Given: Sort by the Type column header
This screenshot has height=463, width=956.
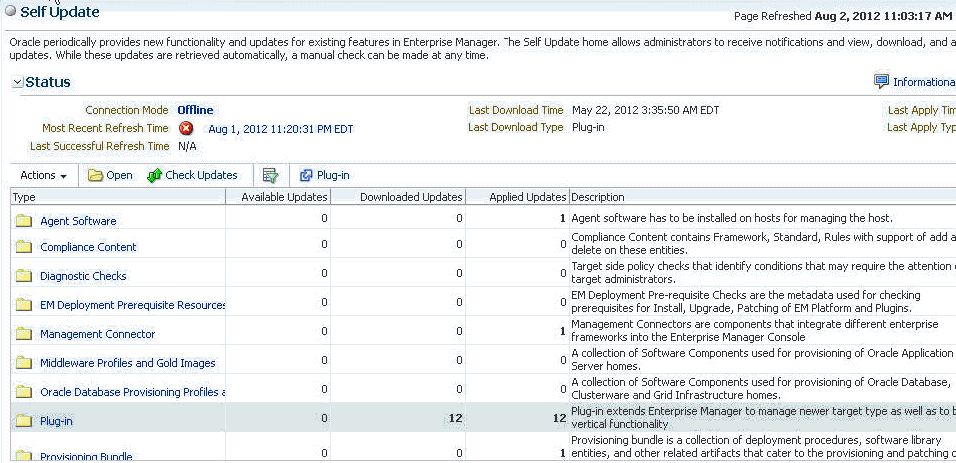Looking at the screenshot, I should click(118, 197).
